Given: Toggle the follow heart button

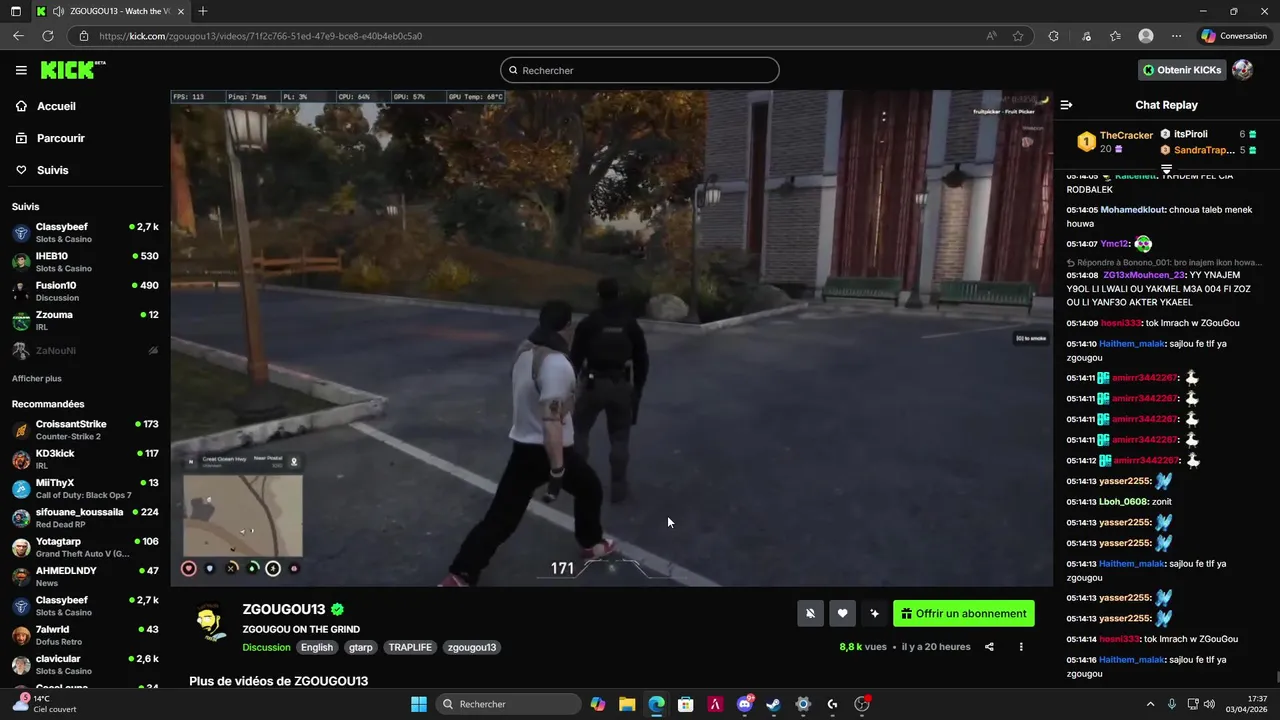Looking at the screenshot, I should [843, 614].
